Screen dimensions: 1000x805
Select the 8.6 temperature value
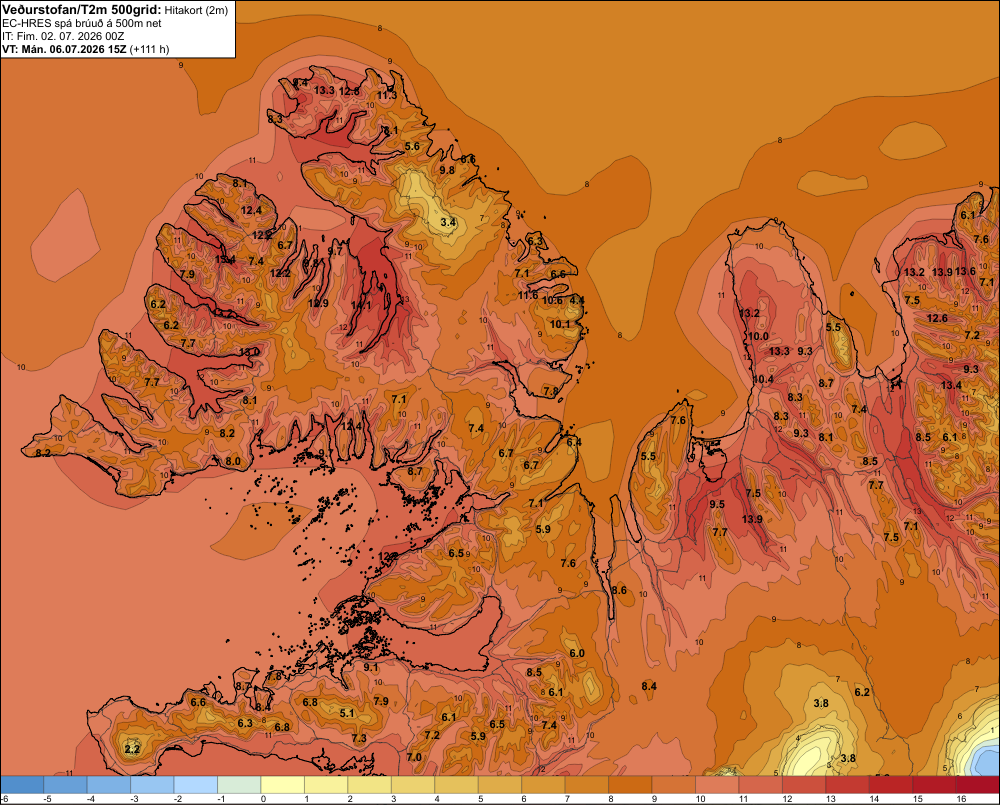tap(619, 590)
